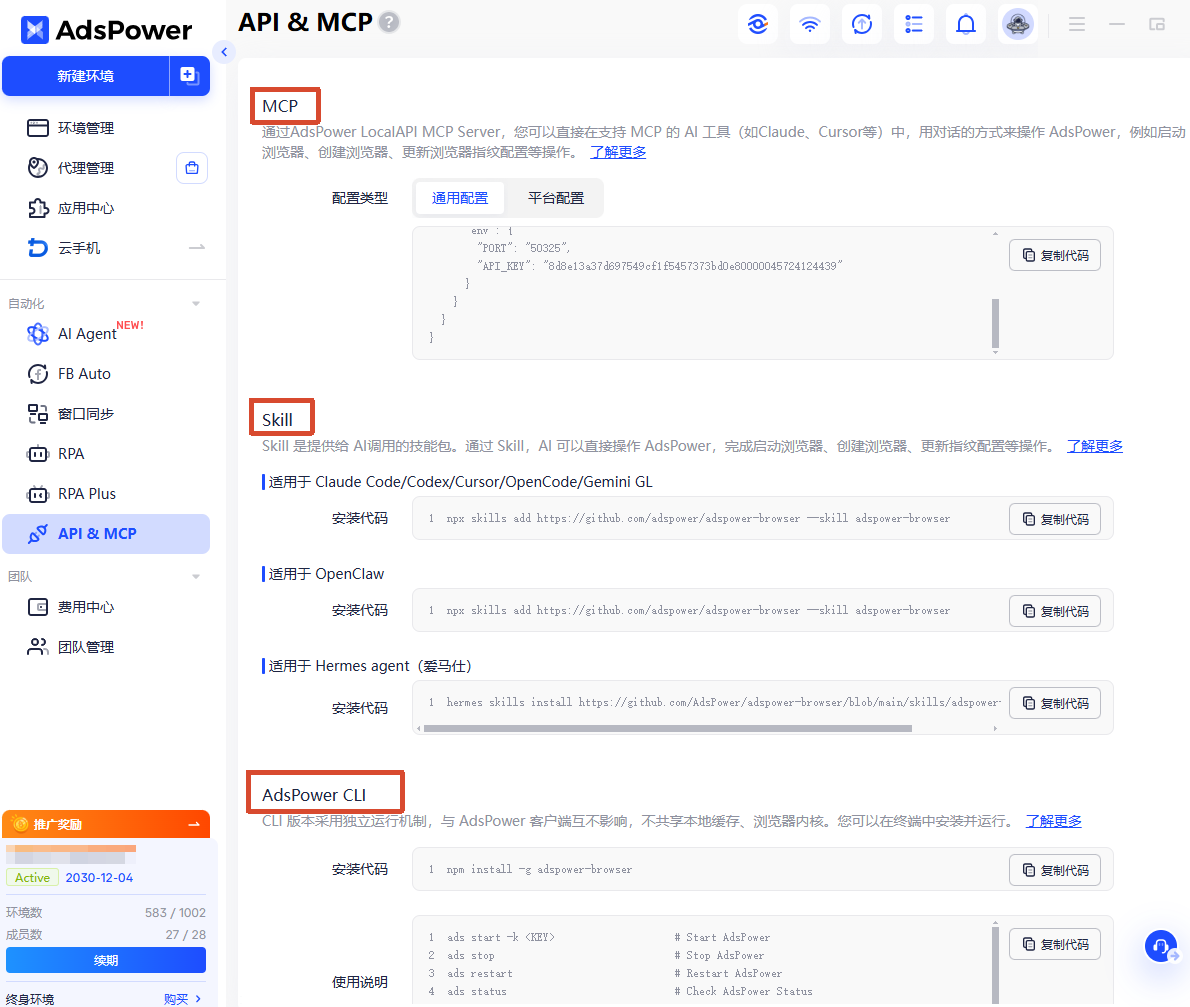Click the help question mark beside API & MCP
Screen dimensions: 1190x1007
click(389, 23)
